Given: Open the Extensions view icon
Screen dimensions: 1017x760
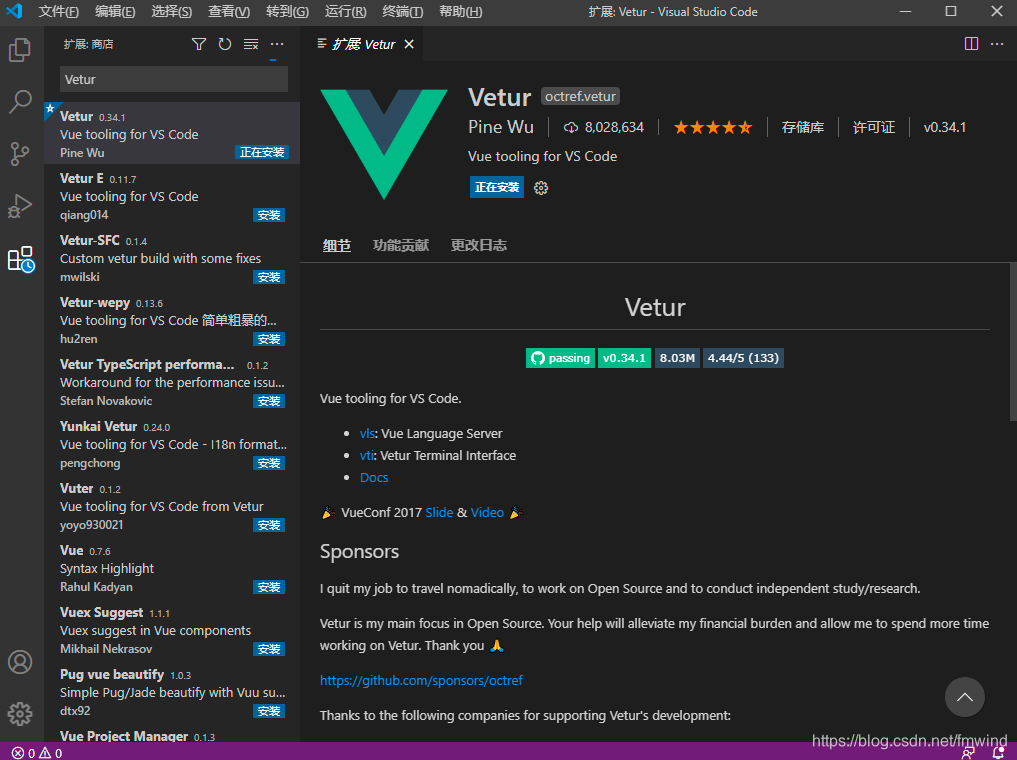Looking at the screenshot, I should coord(20,259).
